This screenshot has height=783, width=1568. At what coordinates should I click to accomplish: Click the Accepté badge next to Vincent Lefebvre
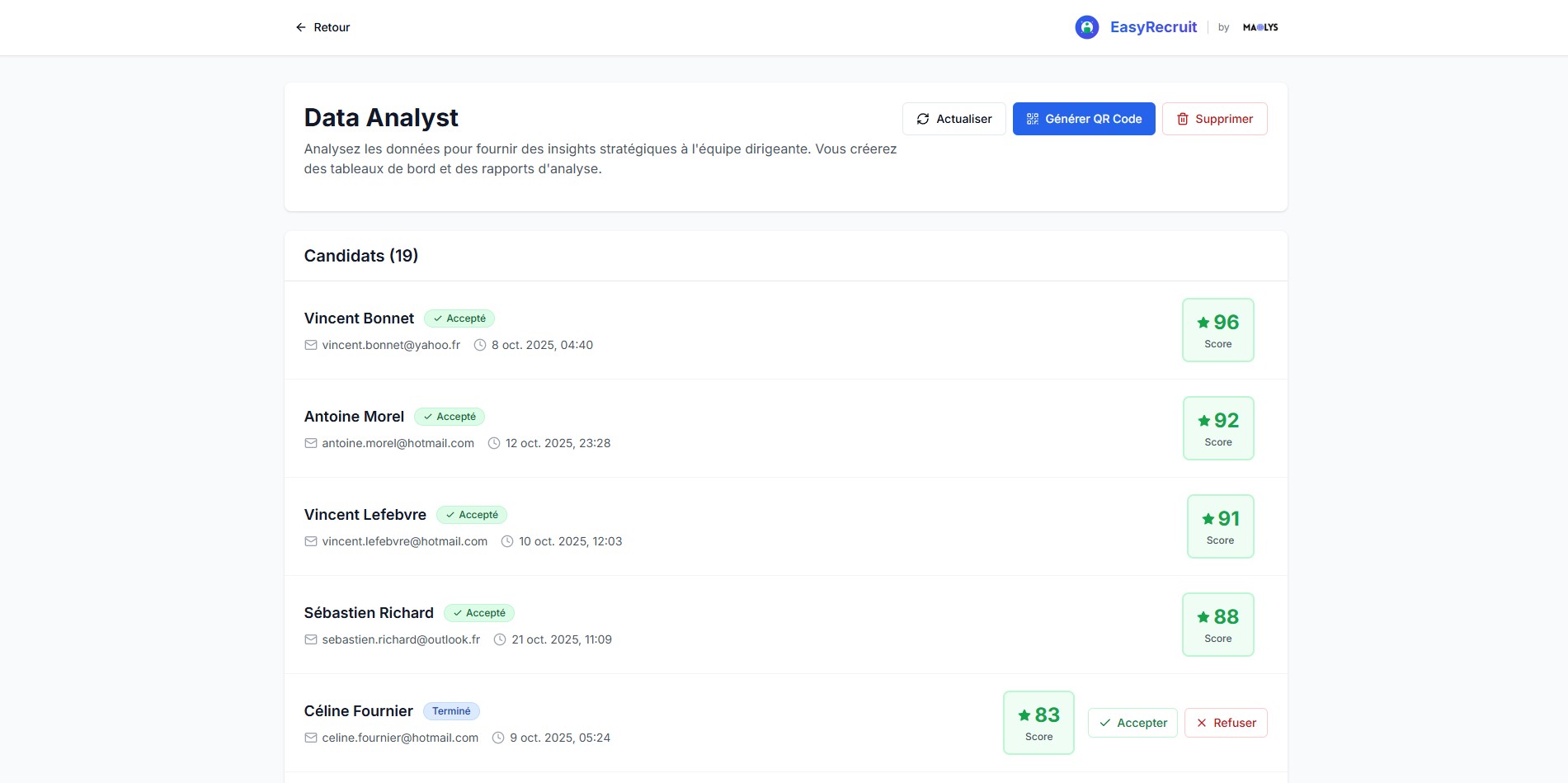click(472, 514)
